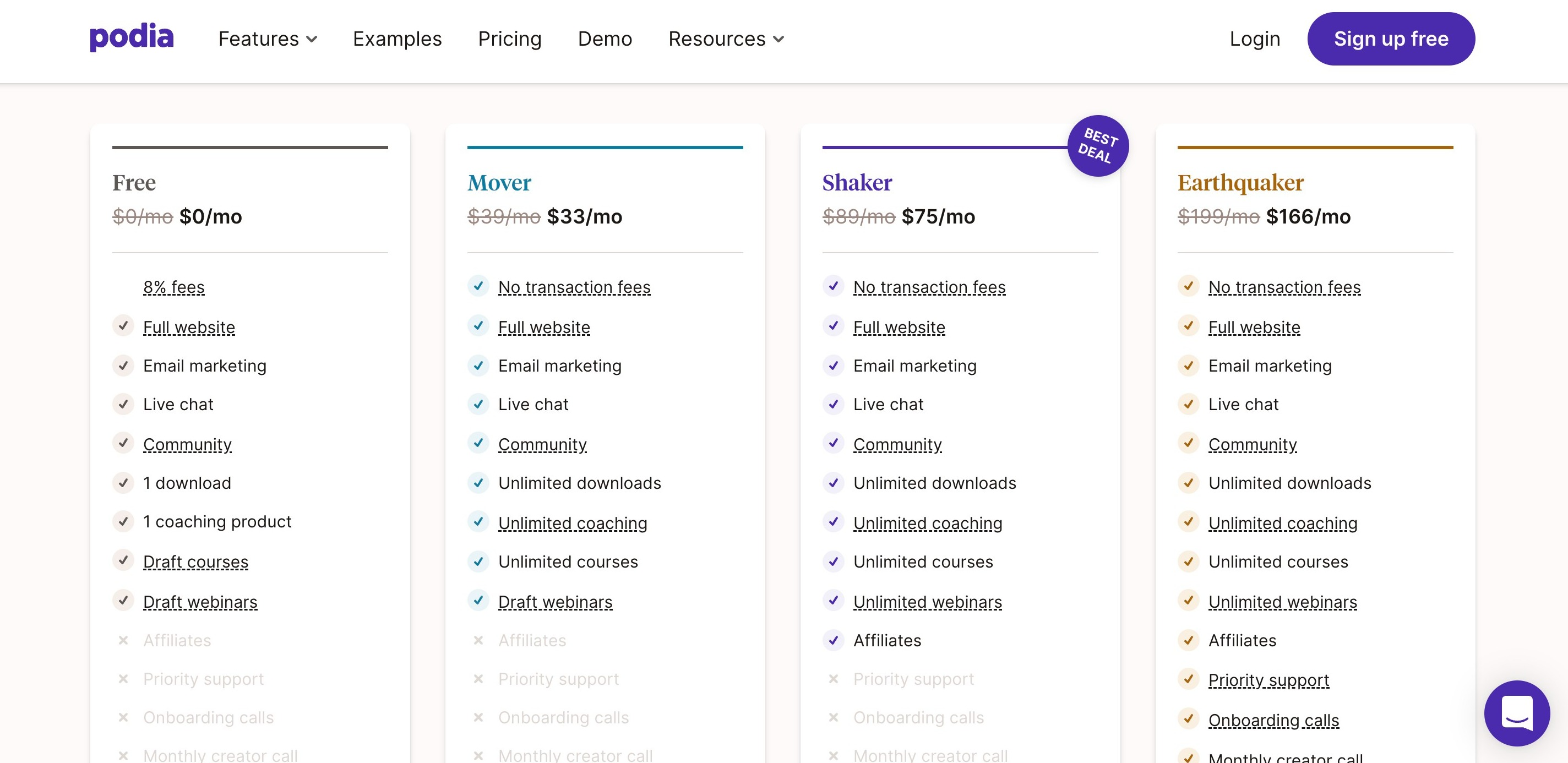This screenshot has height=763, width=1568.
Task: Open the Demo page
Action: pos(605,39)
